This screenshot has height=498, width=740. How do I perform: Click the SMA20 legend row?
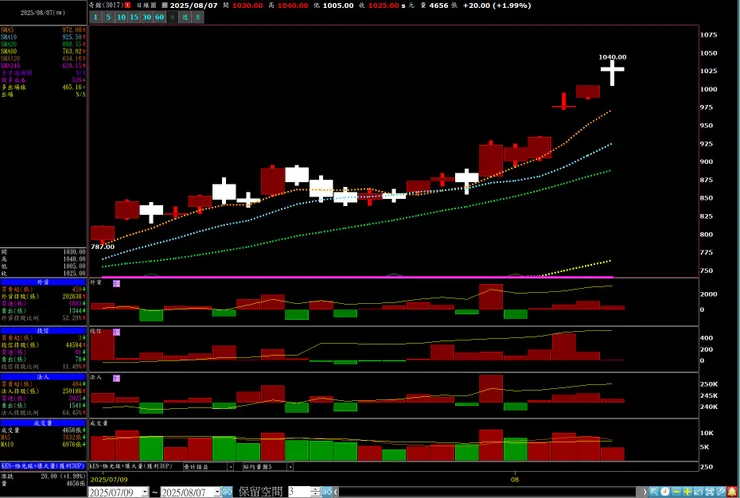pyautogui.click(x=43, y=44)
